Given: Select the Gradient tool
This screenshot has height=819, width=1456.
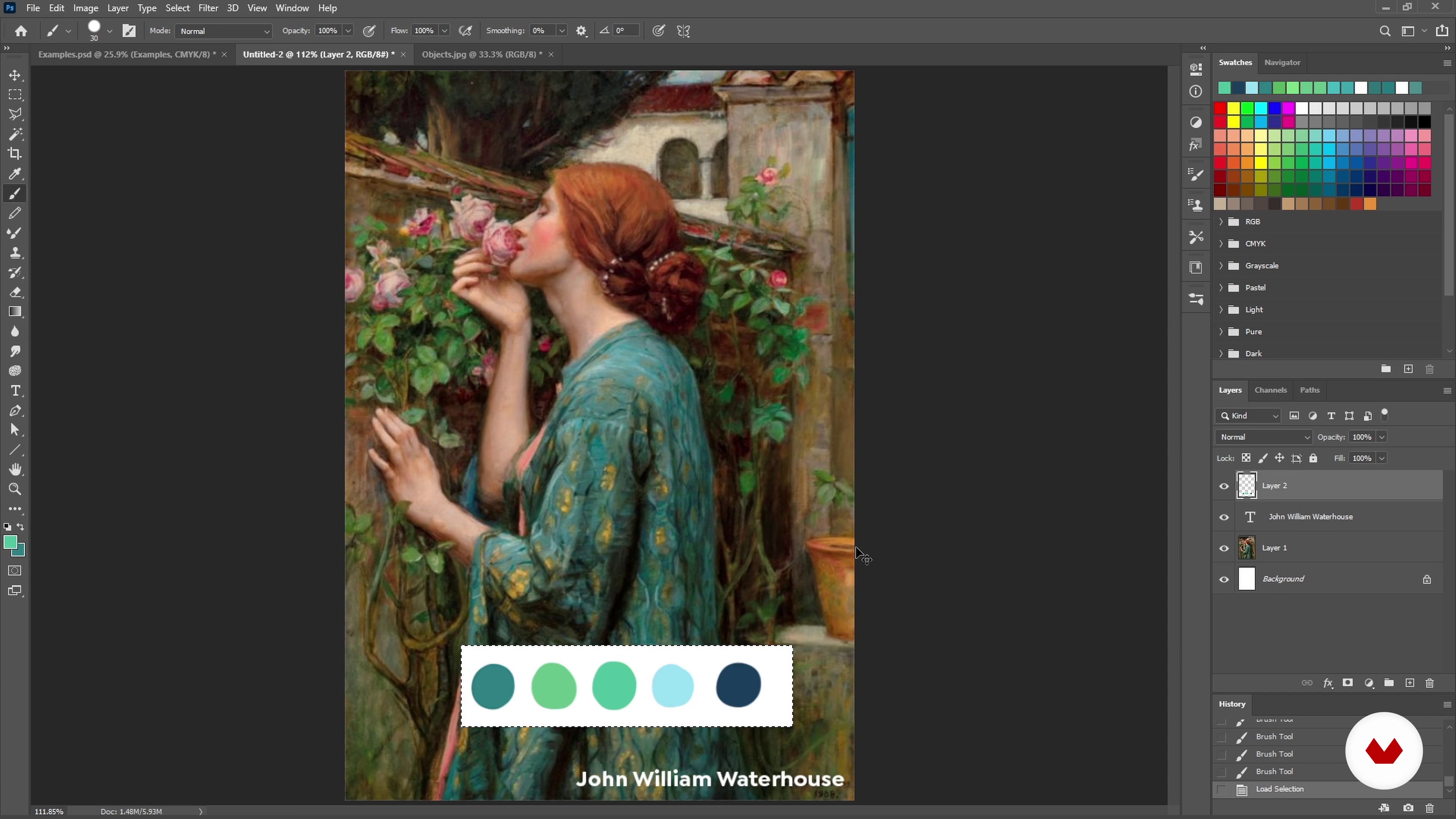Looking at the screenshot, I should tap(15, 312).
